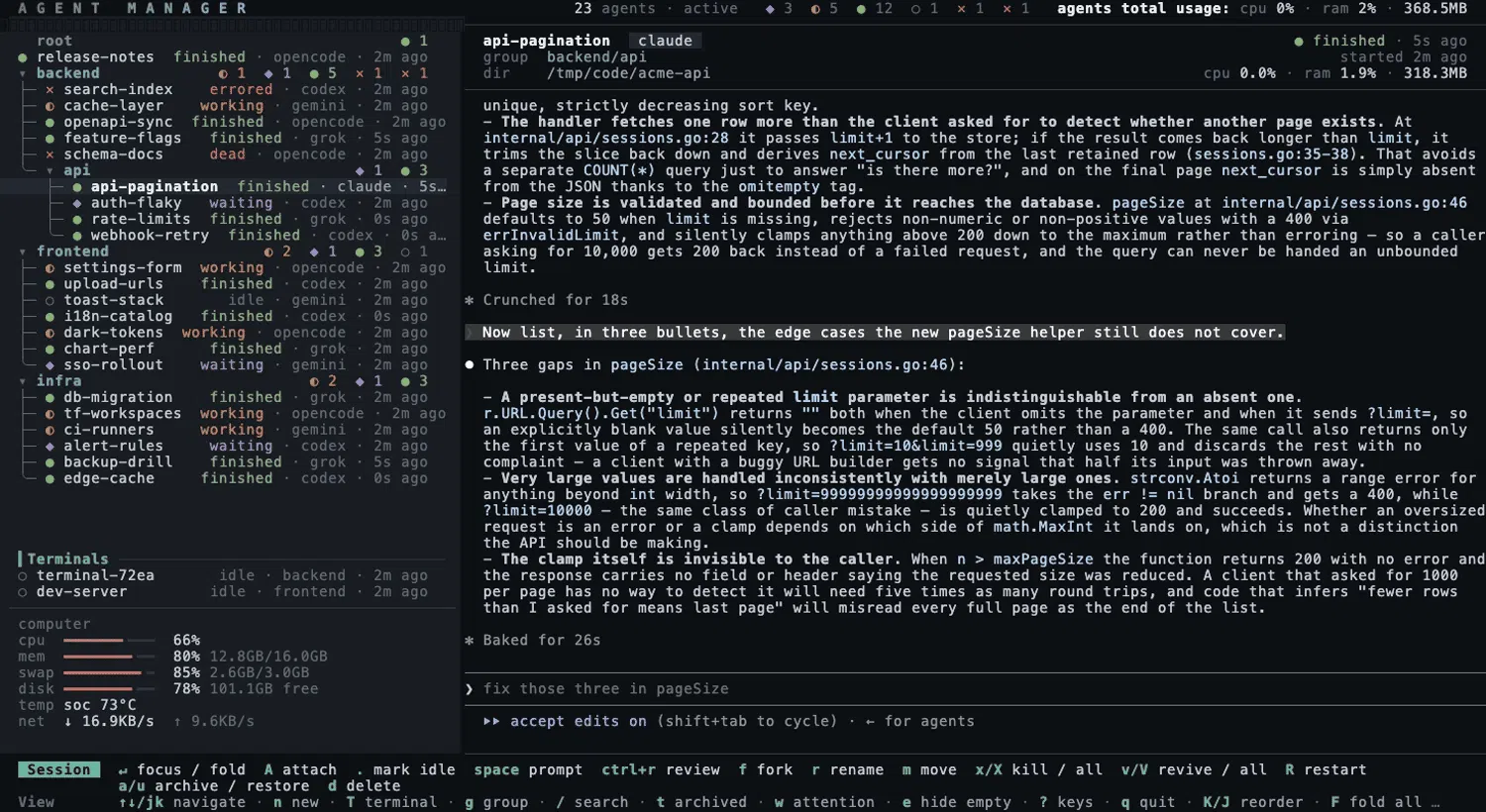Click the cpu 66% usage bar
This screenshot has height=812, width=1486.
coord(109,641)
